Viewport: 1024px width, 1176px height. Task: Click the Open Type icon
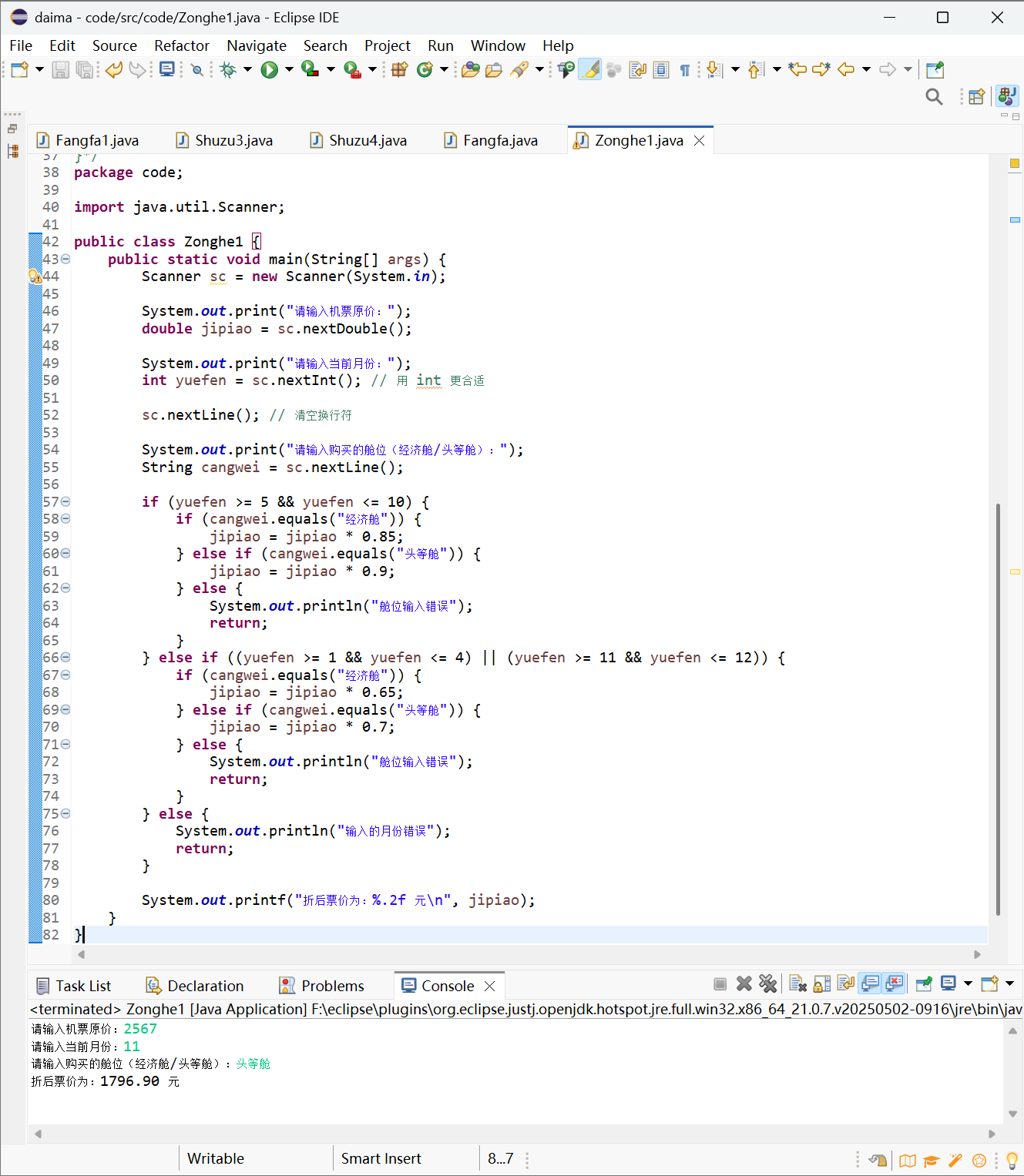pos(471,70)
